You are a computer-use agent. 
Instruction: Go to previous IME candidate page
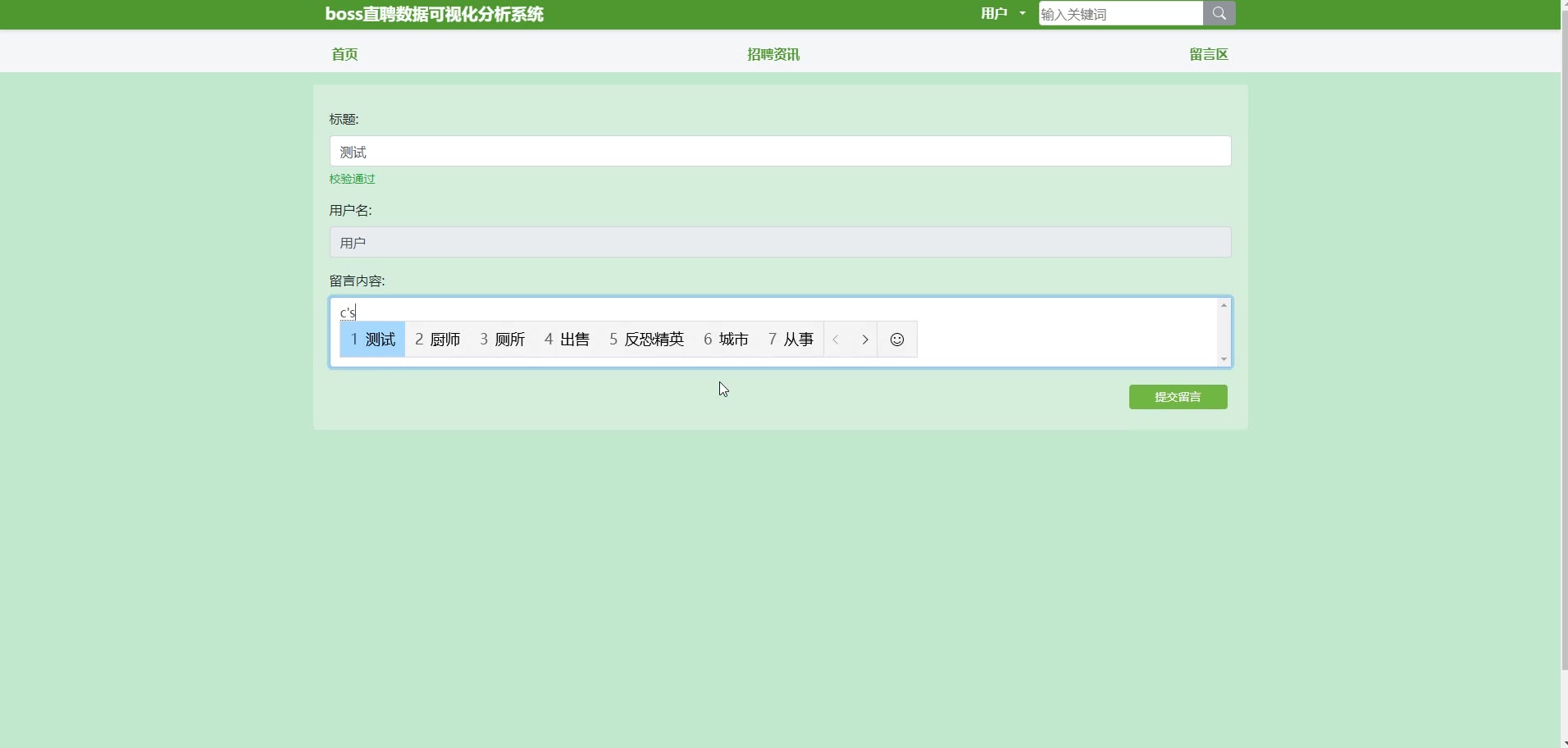pyautogui.click(x=836, y=340)
